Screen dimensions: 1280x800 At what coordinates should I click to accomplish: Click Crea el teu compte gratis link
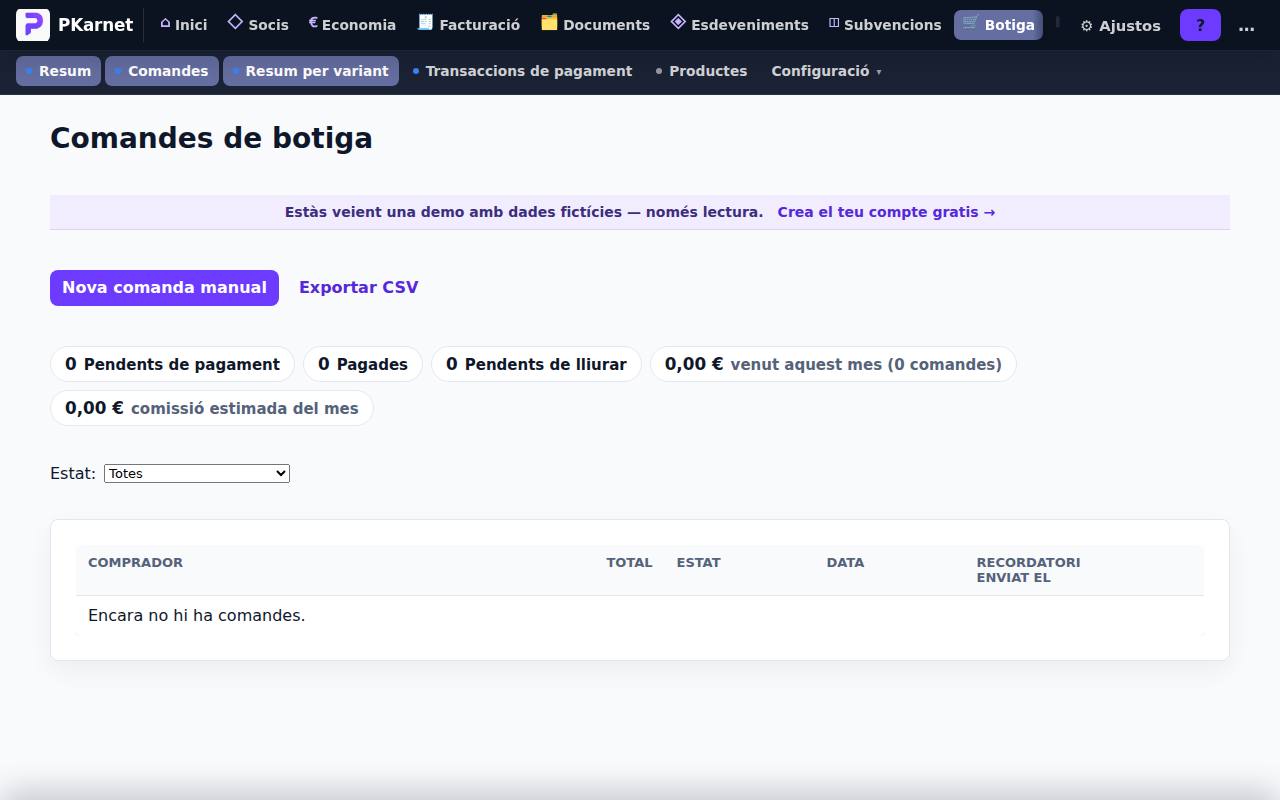coord(886,212)
